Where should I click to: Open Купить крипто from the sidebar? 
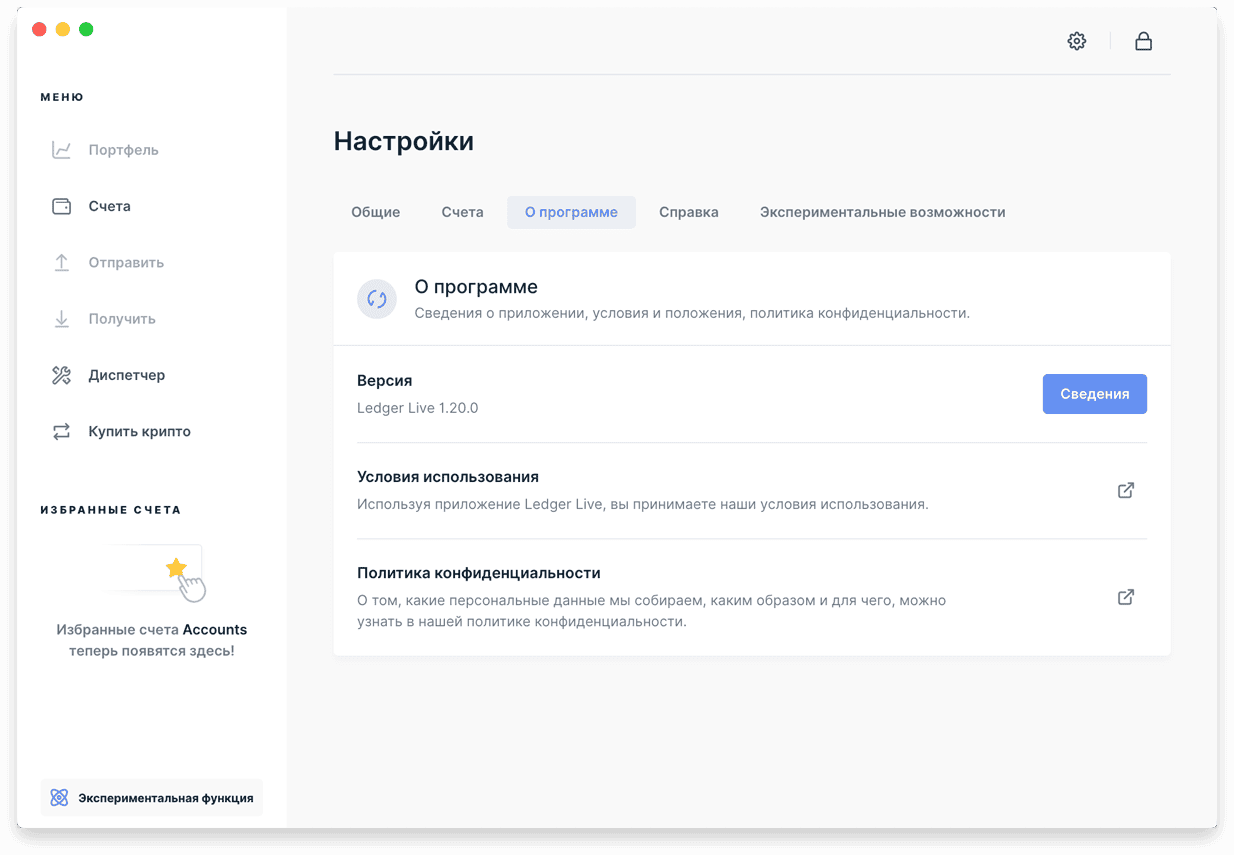pos(140,432)
